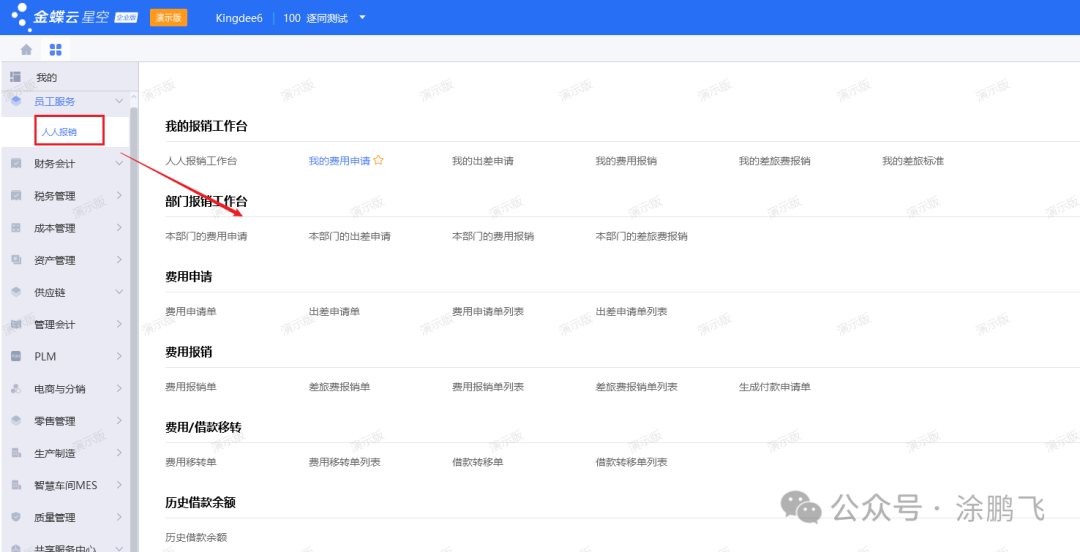The image size is (1080, 552).
Task: Open 成本管理 in the side menu
Action: click(55, 228)
